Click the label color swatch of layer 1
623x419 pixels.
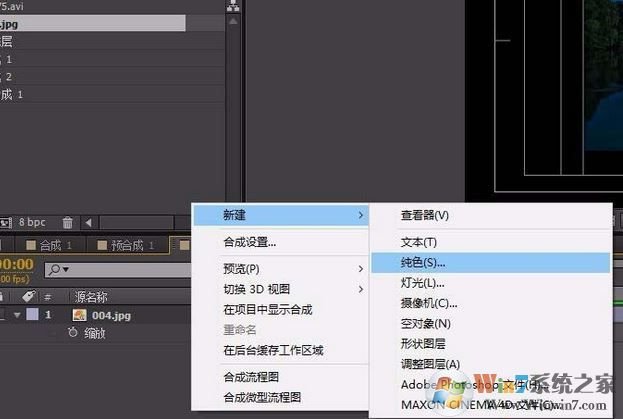(32, 315)
